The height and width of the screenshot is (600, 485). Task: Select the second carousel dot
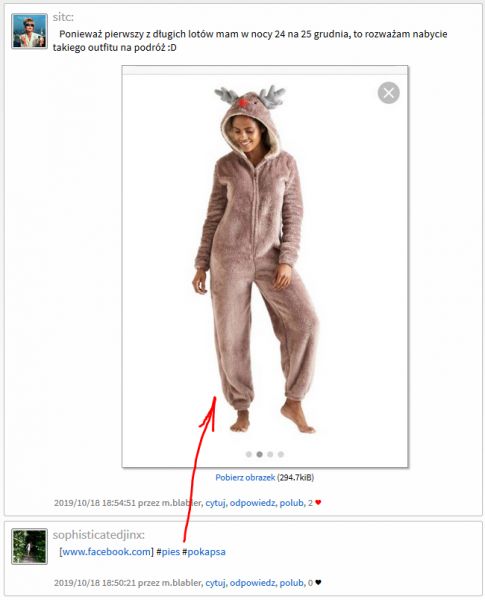[260, 454]
